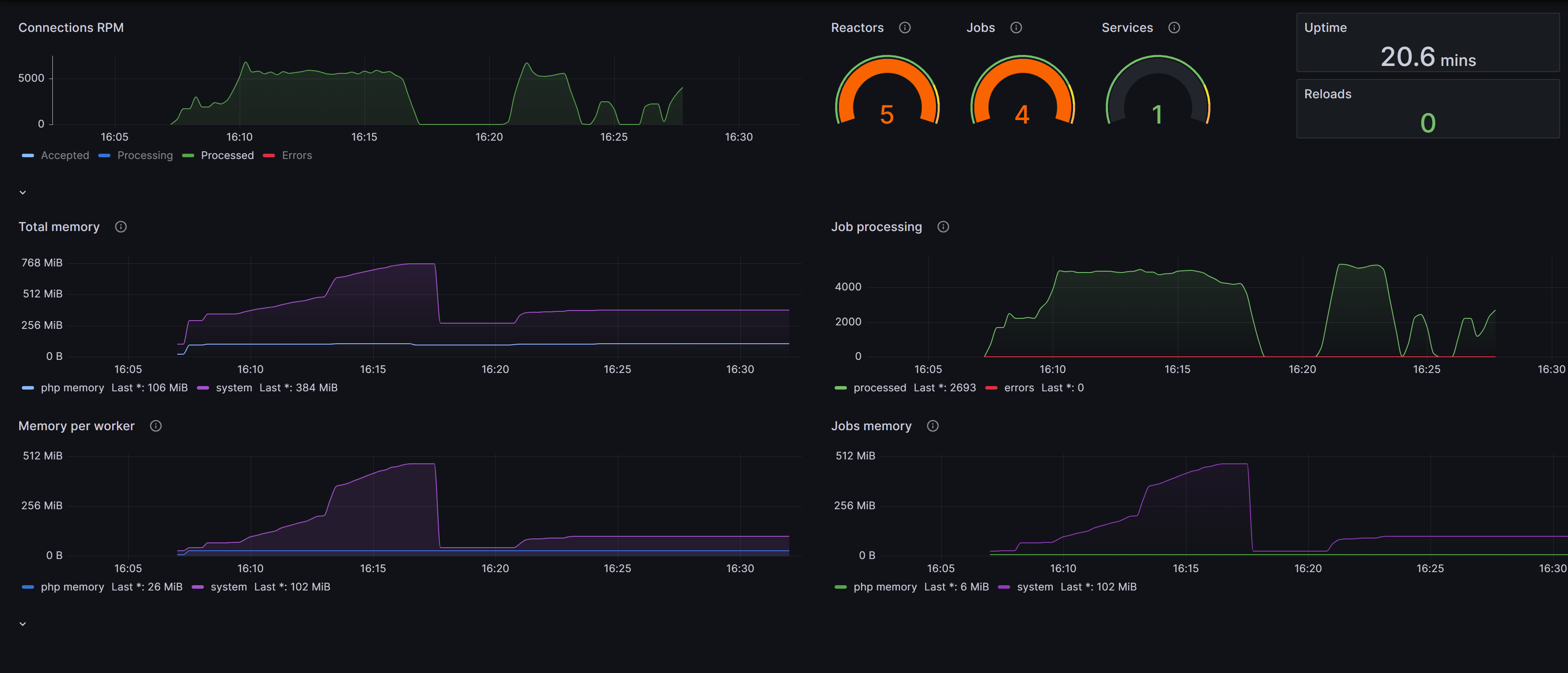The image size is (1568, 673).
Task: Click the Total memory info icon
Action: (120, 227)
